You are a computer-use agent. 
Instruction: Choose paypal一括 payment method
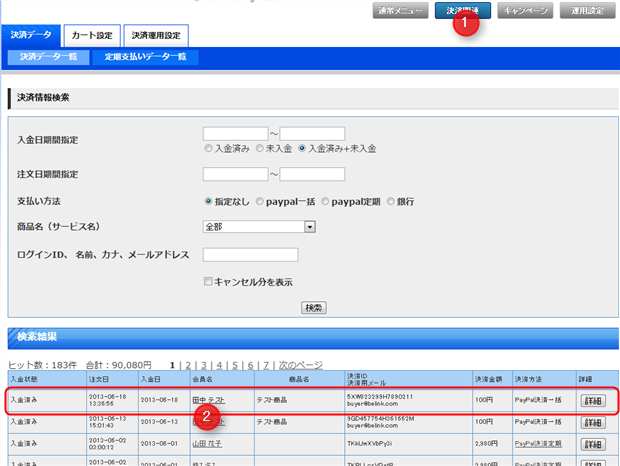point(260,201)
